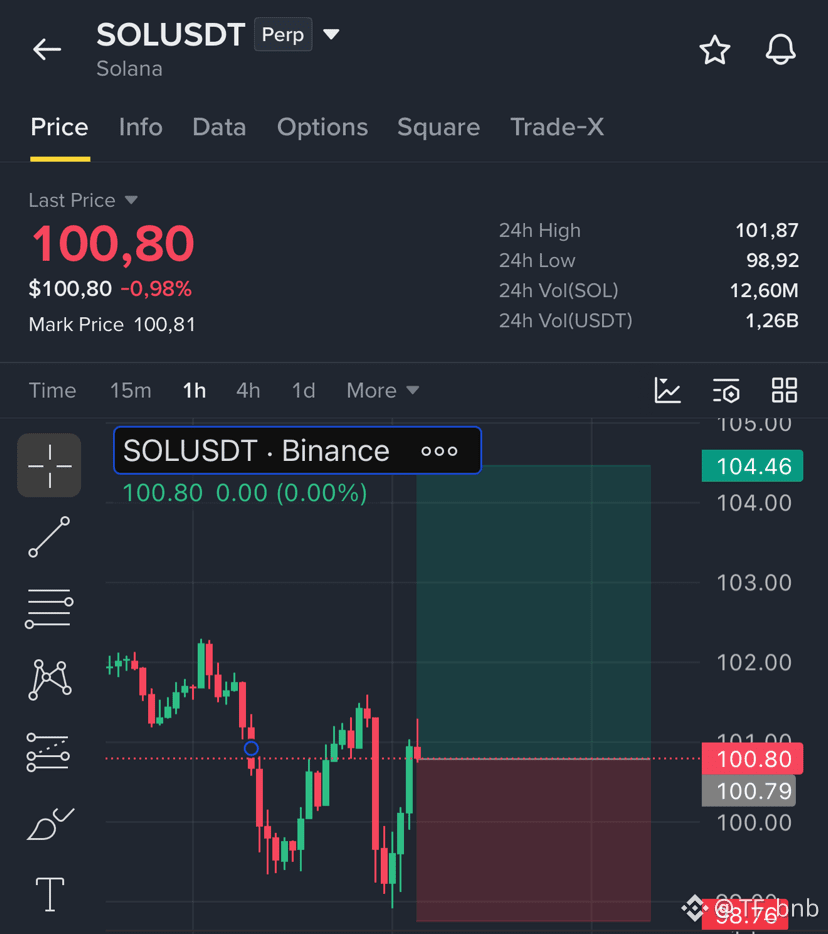Tap the back arrow icon
This screenshot has height=934, width=828.
[47, 49]
